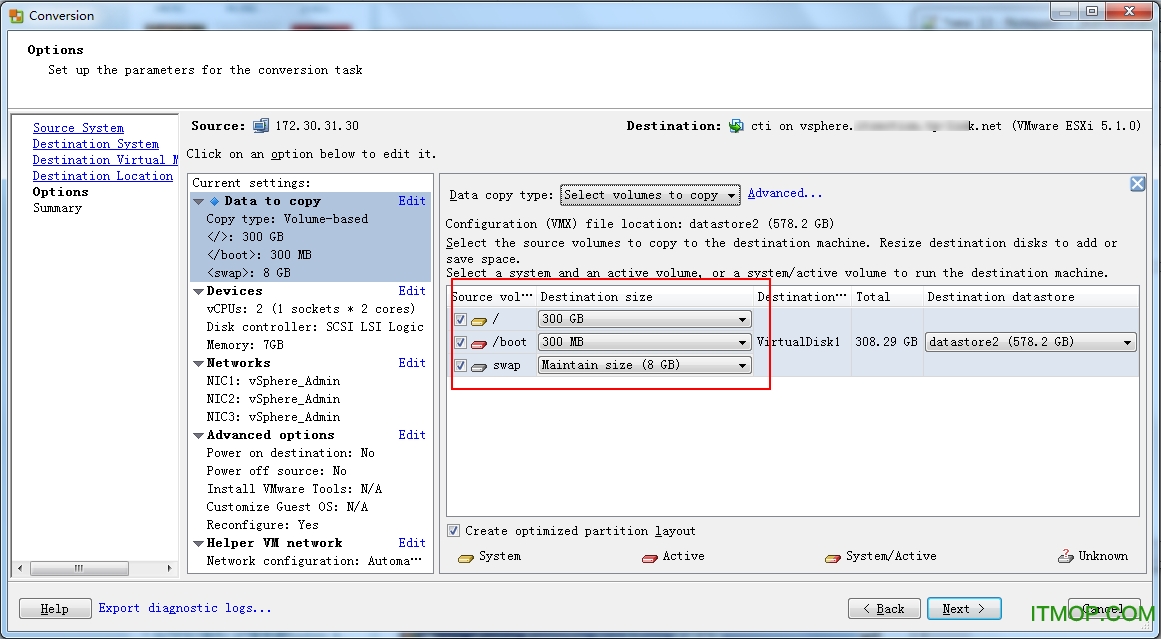Click the Back button
The height and width of the screenshot is (639, 1161).
coord(884,609)
